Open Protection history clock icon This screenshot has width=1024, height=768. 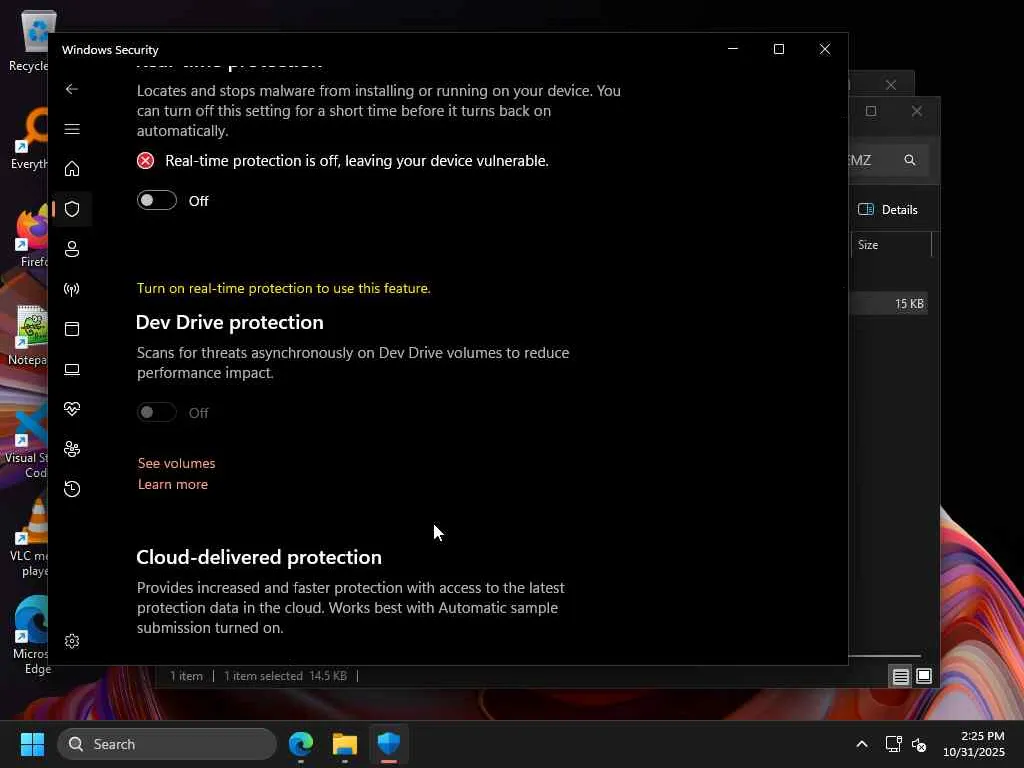(72, 488)
